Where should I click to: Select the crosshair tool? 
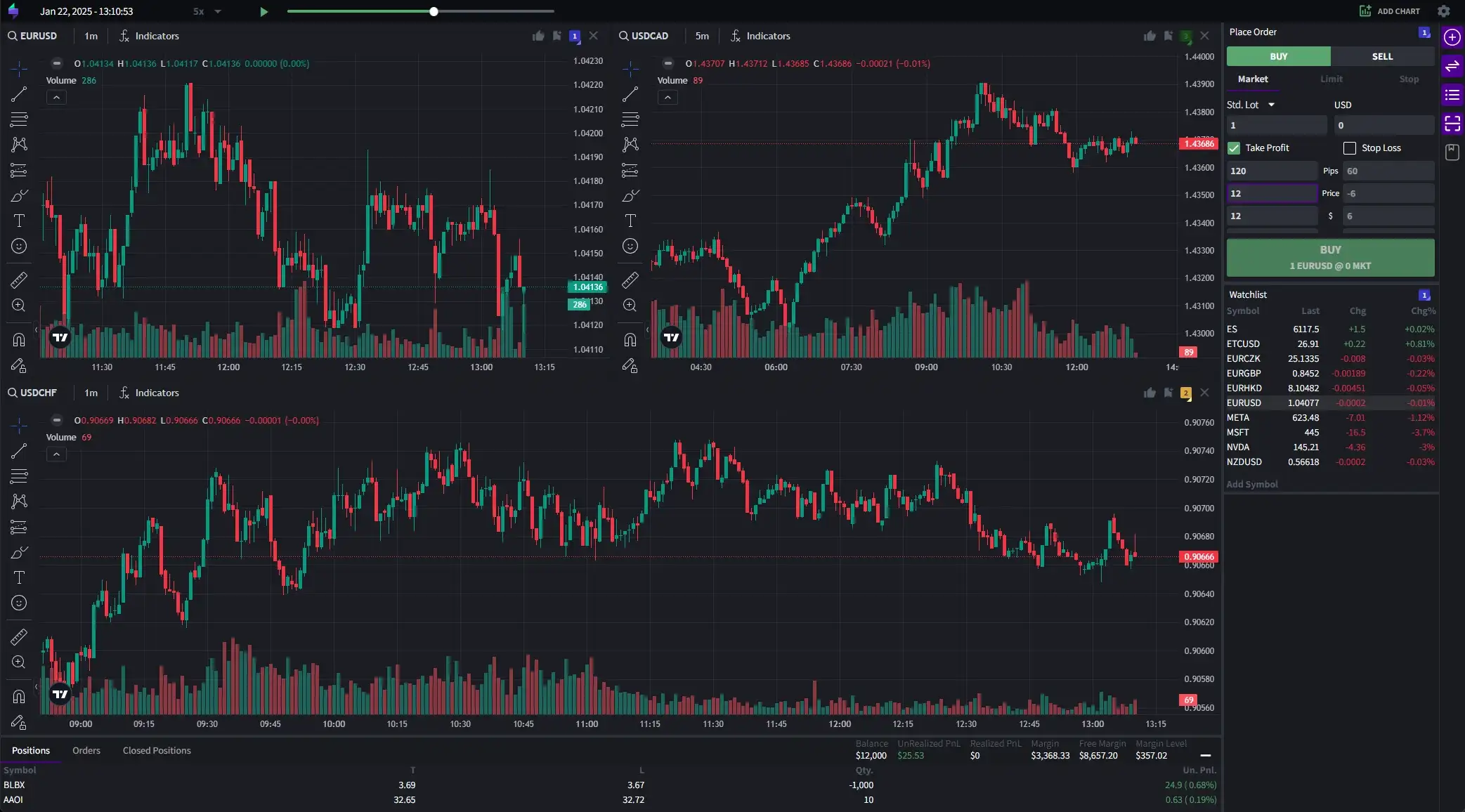coord(19,68)
